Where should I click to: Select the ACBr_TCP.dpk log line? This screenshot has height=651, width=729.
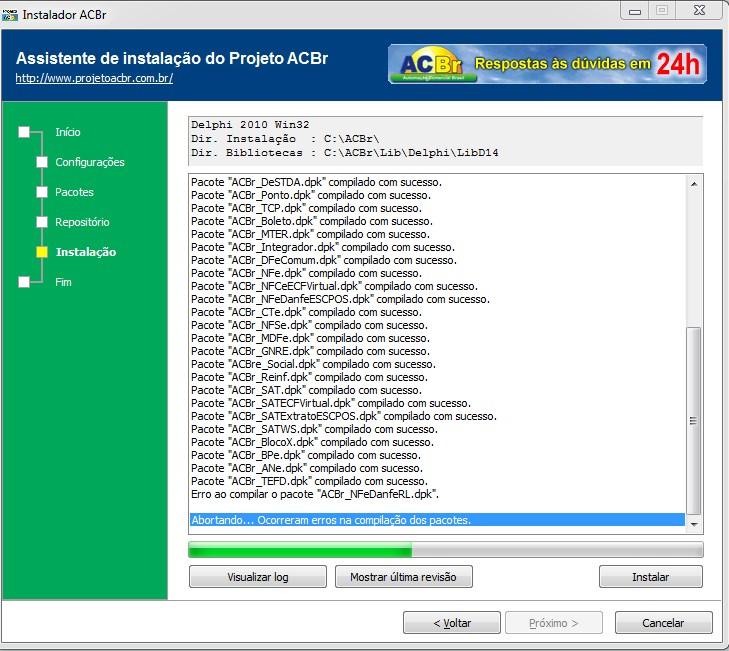pos(306,208)
